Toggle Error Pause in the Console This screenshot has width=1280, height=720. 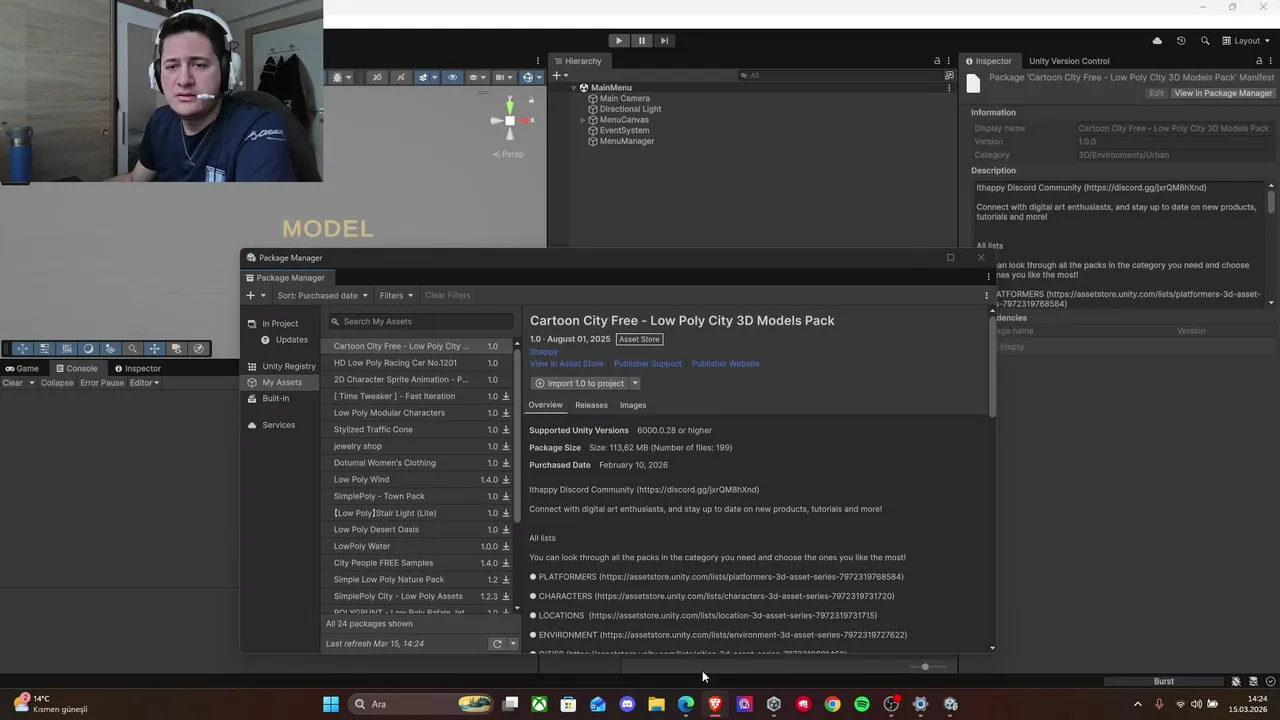pos(102,383)
